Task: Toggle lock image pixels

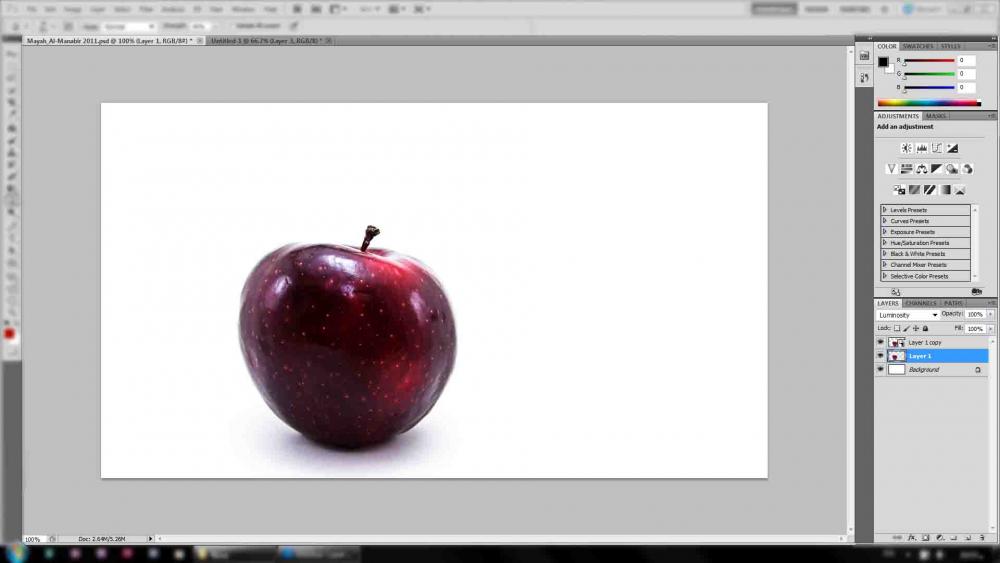Action: 906,328
